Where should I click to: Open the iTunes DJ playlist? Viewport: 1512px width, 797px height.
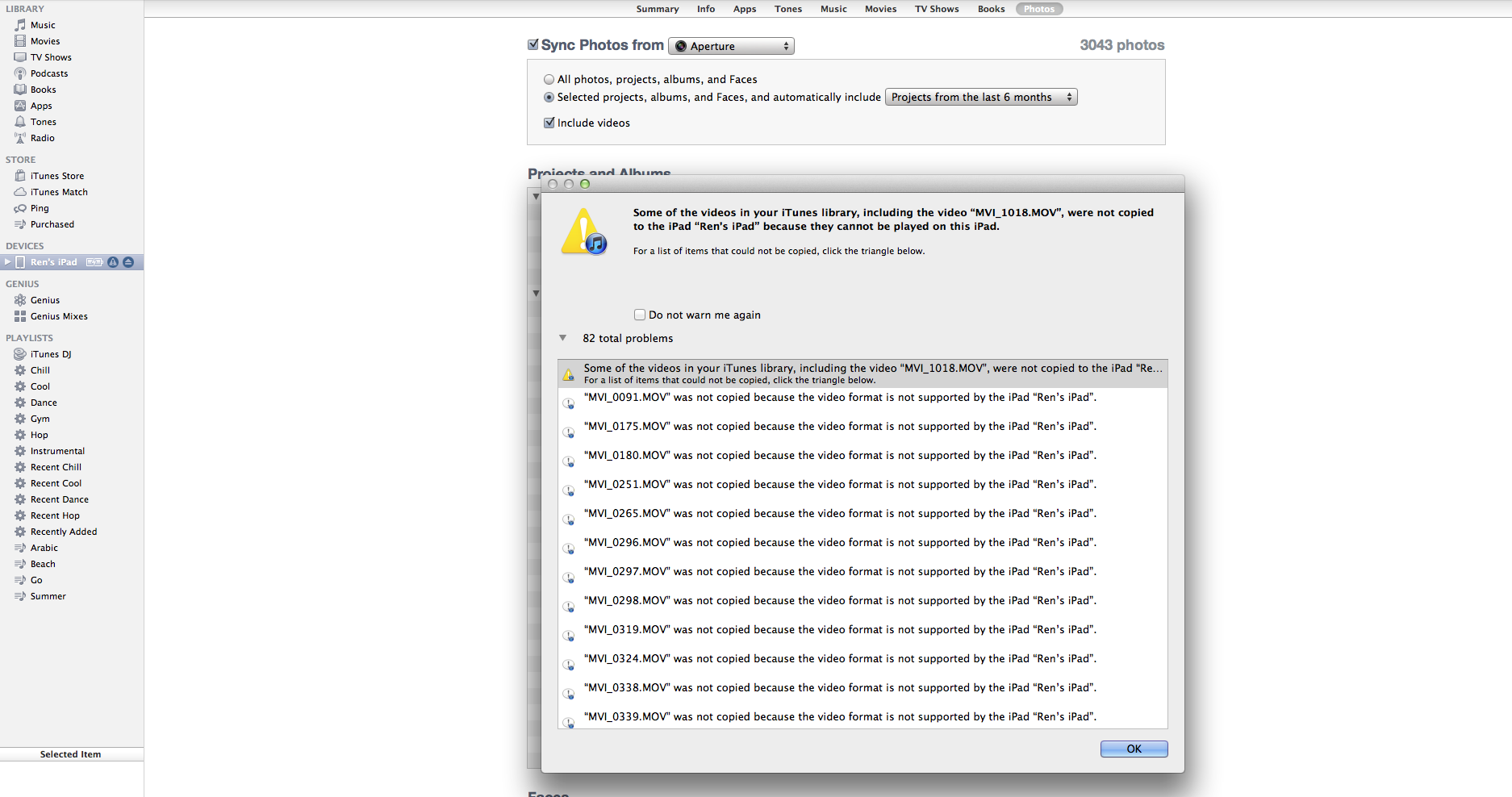pyautogui.click(x=51, y=354)
